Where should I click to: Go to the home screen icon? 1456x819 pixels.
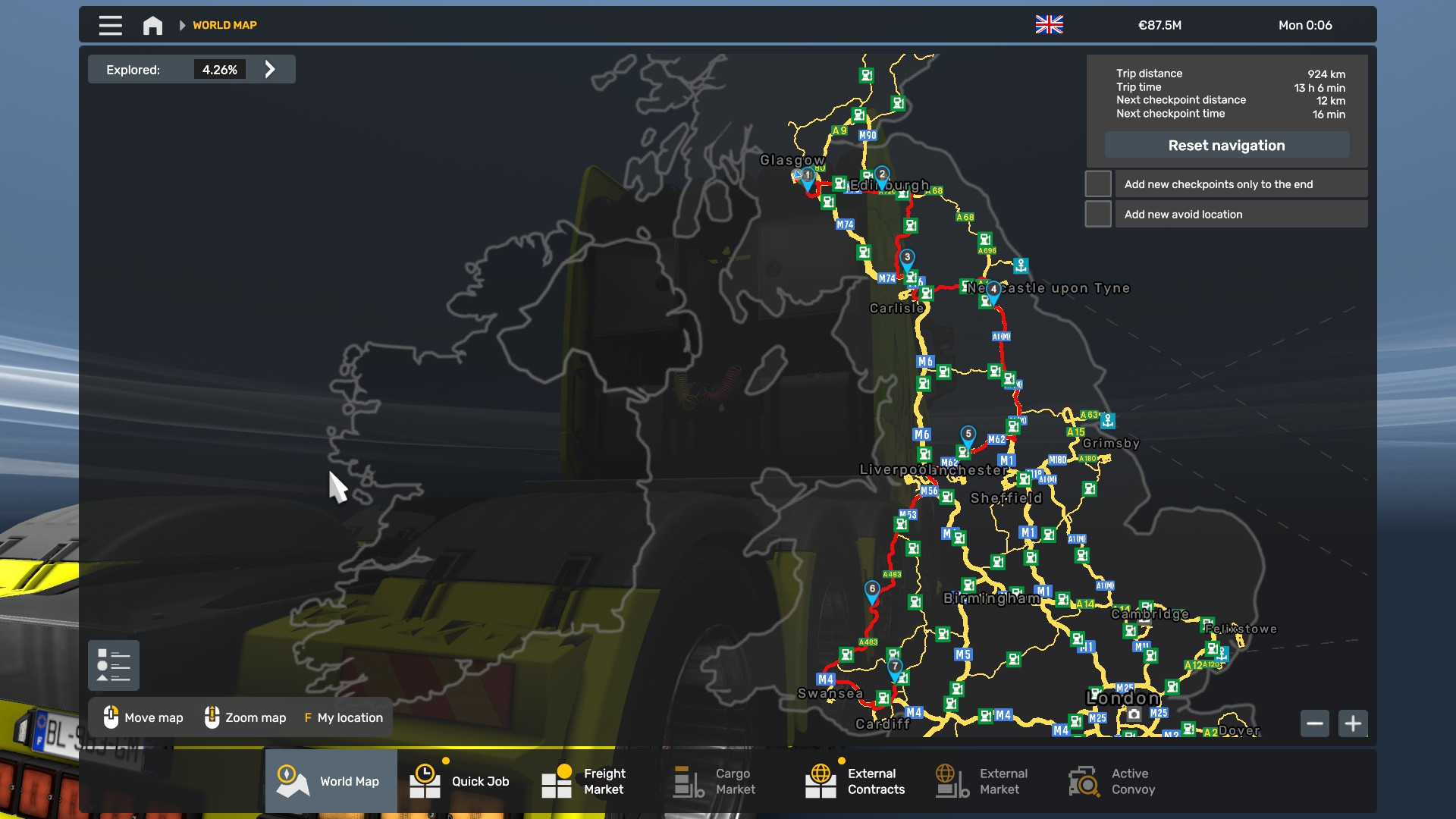coord(152,25)
